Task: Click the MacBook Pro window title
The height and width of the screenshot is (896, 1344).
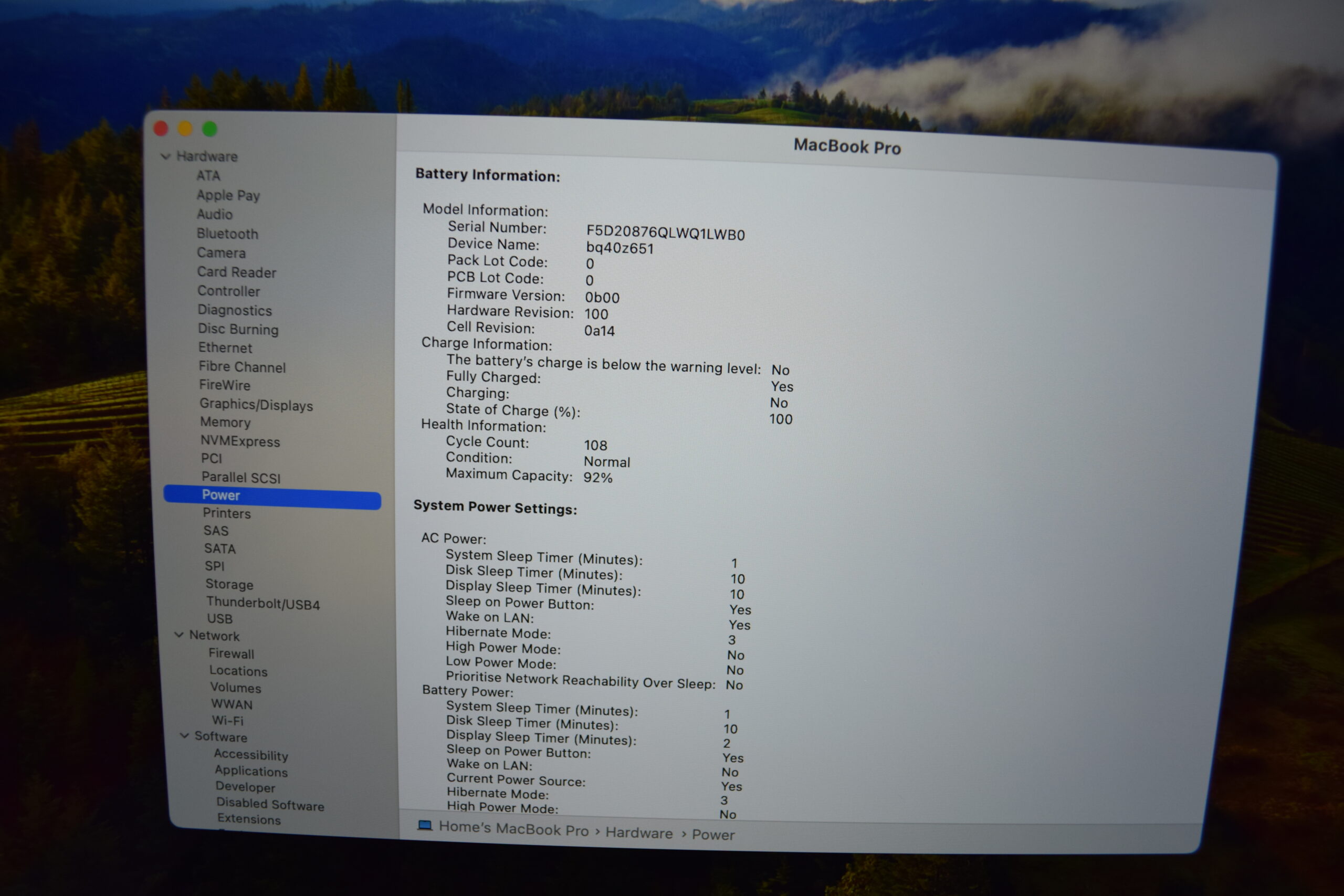Action: tap(847, 146)
